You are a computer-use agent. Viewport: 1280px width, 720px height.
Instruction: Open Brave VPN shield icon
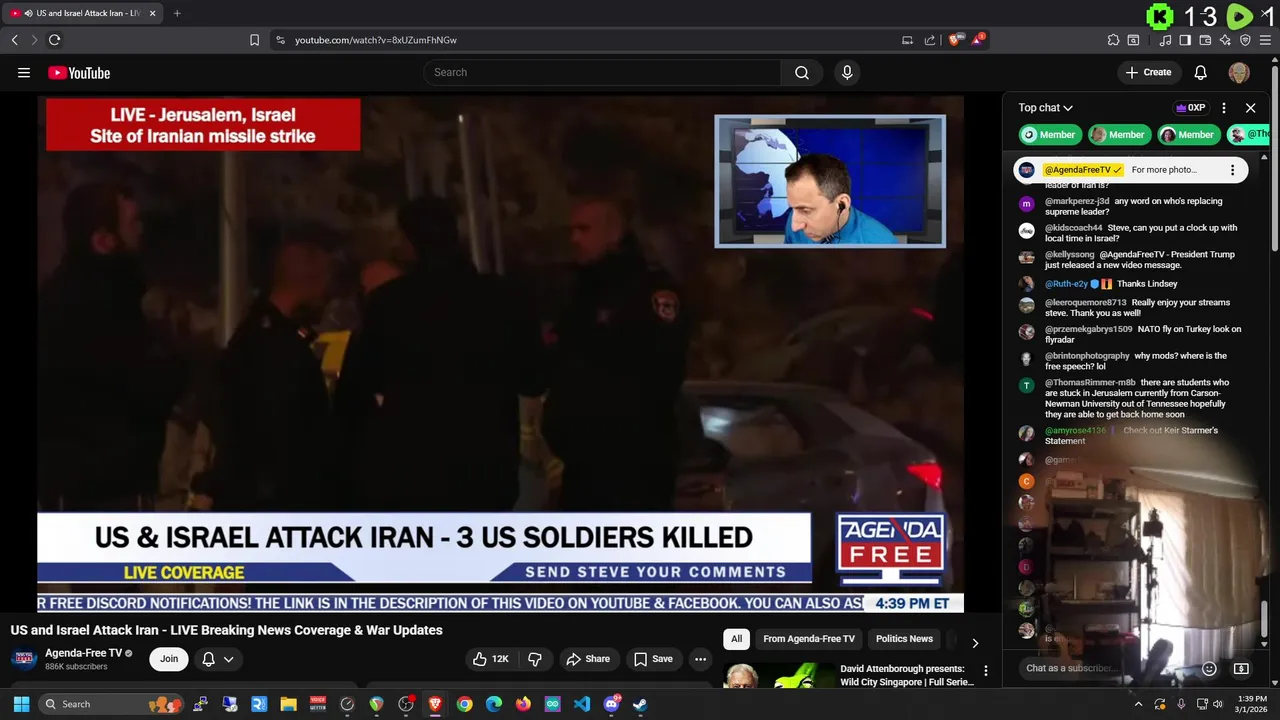point(1245,40)
